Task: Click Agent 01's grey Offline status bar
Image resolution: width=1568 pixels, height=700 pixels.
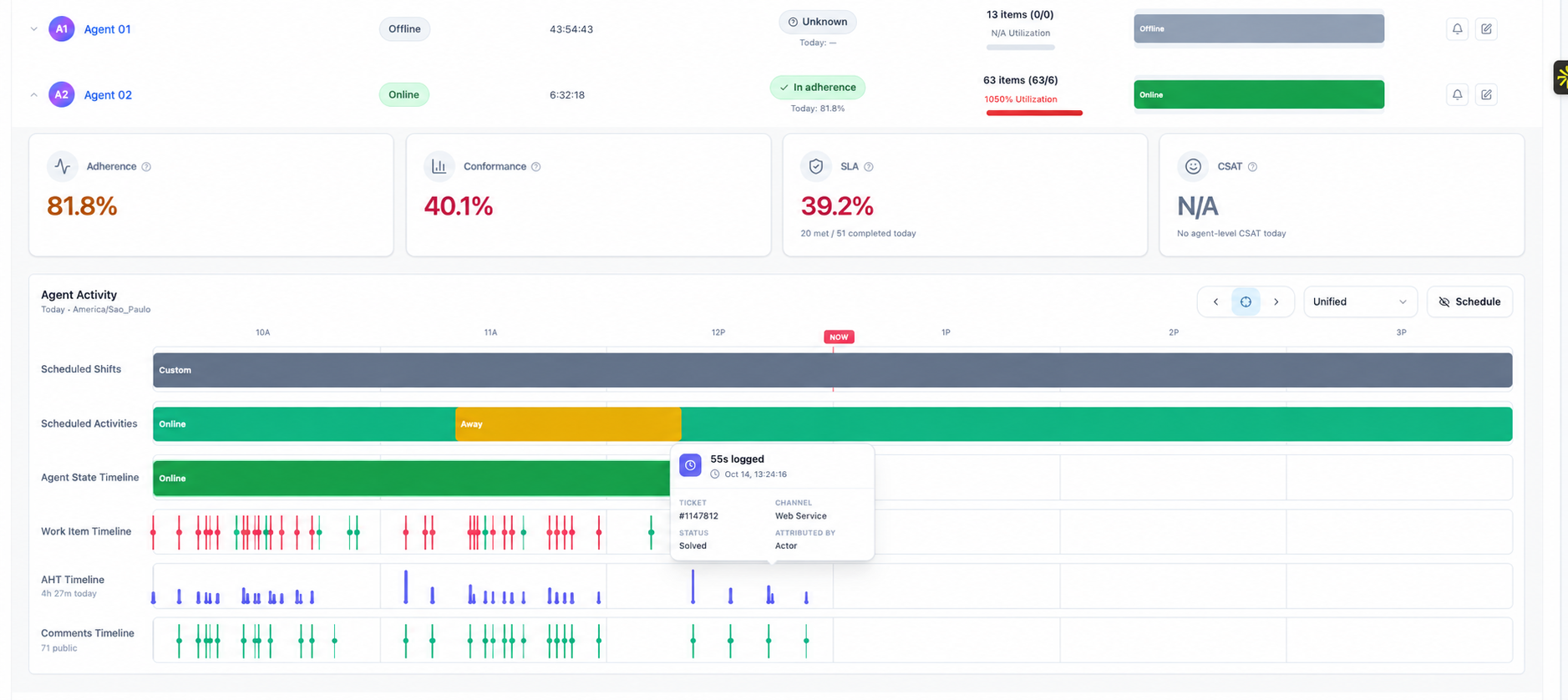Action: [1258, 28]
